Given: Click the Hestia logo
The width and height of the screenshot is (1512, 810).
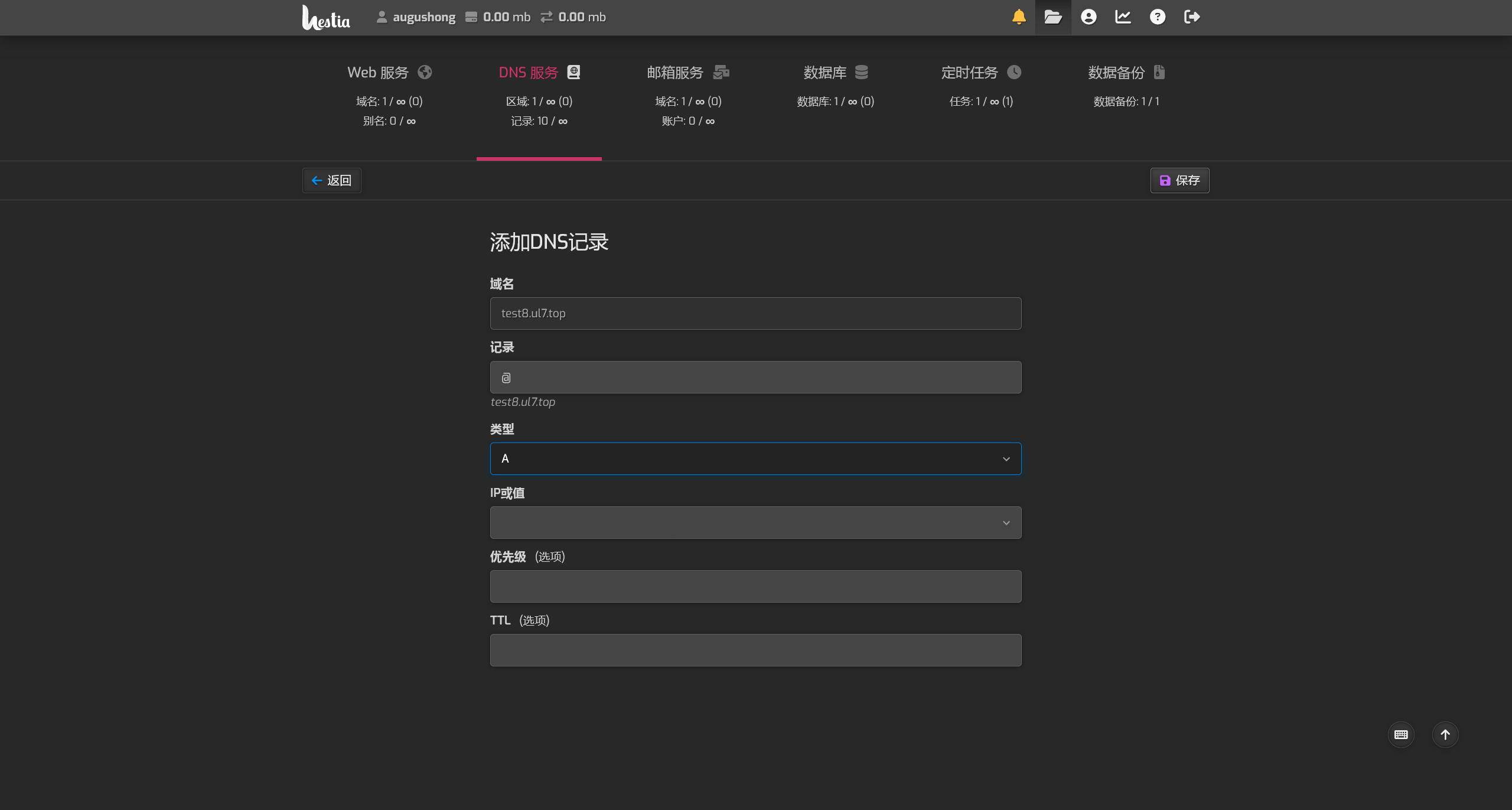Looking at the screenshot, I should point(326,18).
